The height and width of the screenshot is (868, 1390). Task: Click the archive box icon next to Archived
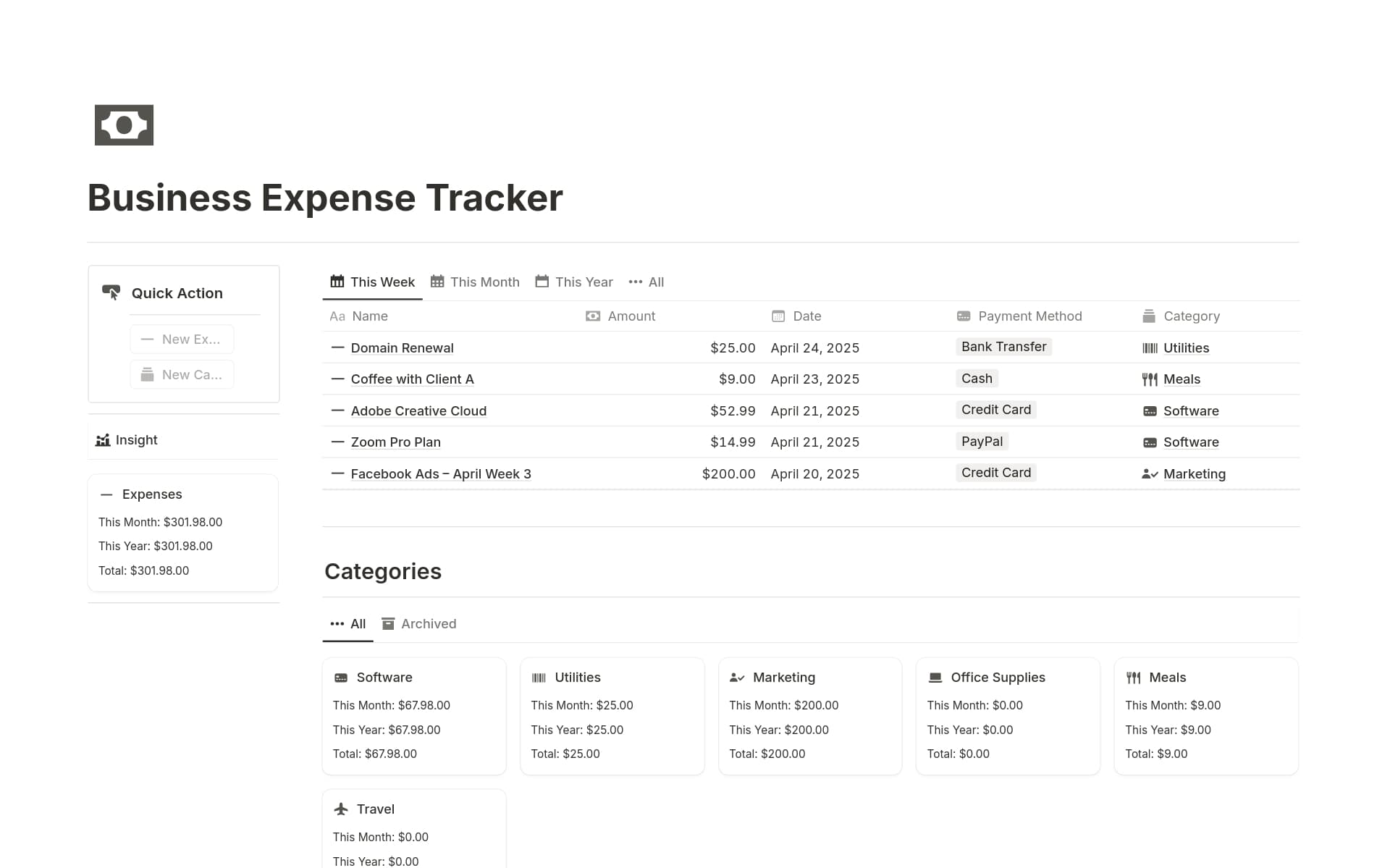(389, 623)
